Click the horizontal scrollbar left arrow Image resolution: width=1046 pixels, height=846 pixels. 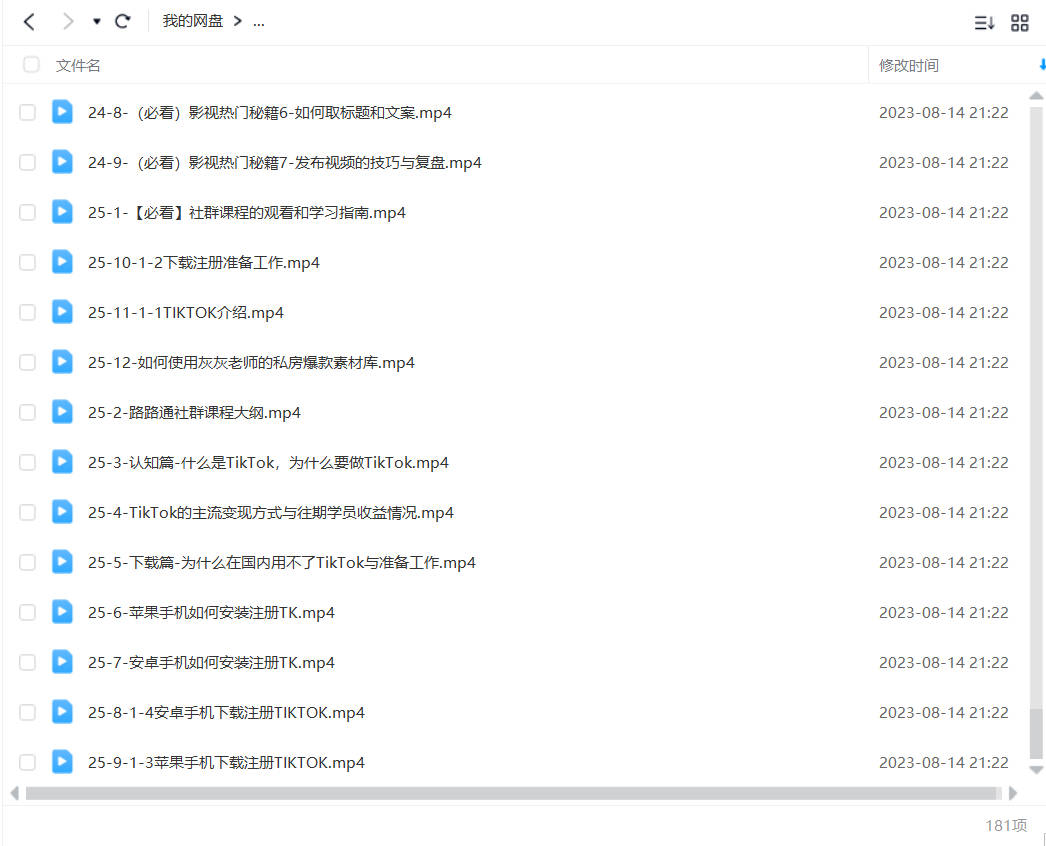(x=15, y=793)
